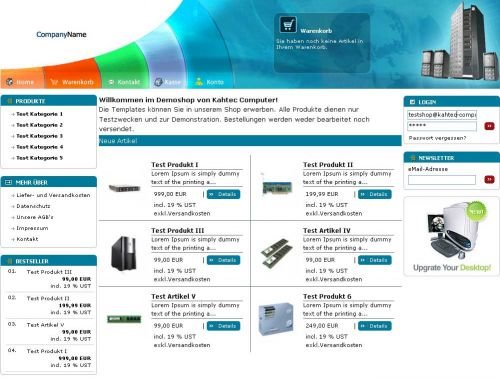Open bestseller 01 Test Produkt III
Screen dimensions: 500x379
[49, 272]
